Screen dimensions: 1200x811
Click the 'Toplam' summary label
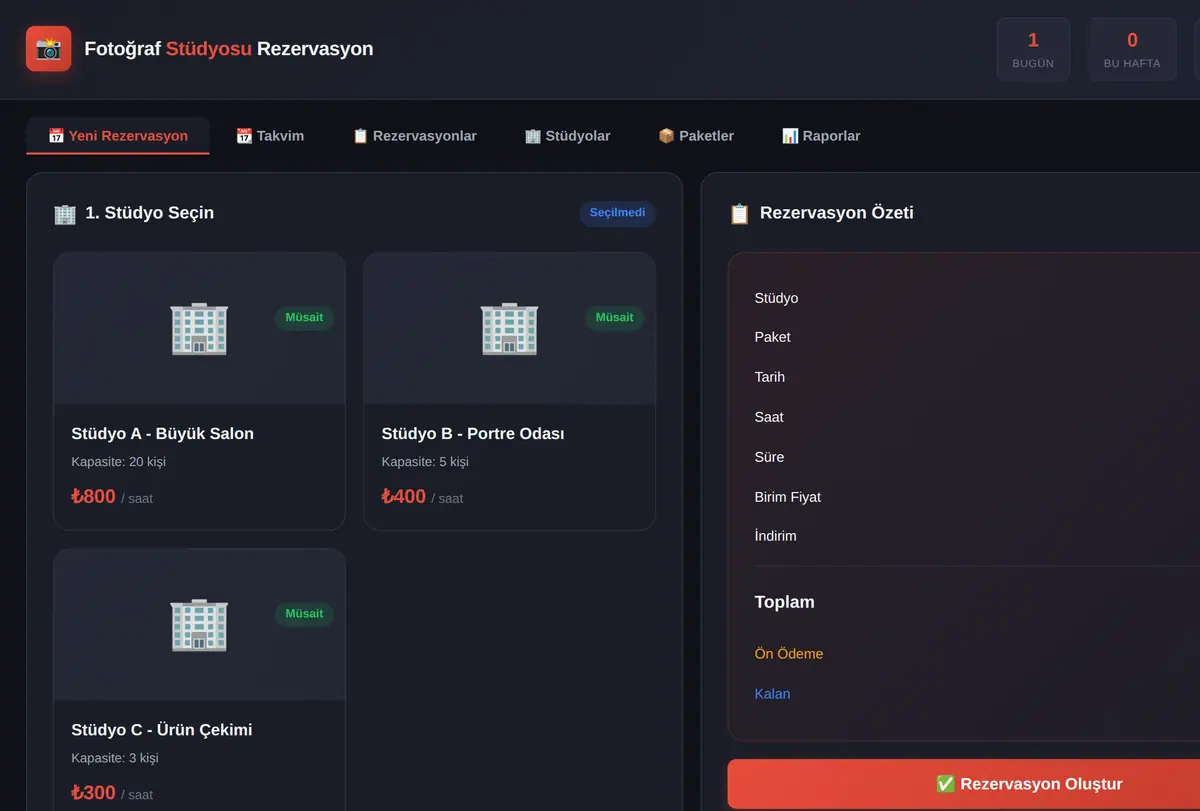pyautogui.click(x=785, y=602)
